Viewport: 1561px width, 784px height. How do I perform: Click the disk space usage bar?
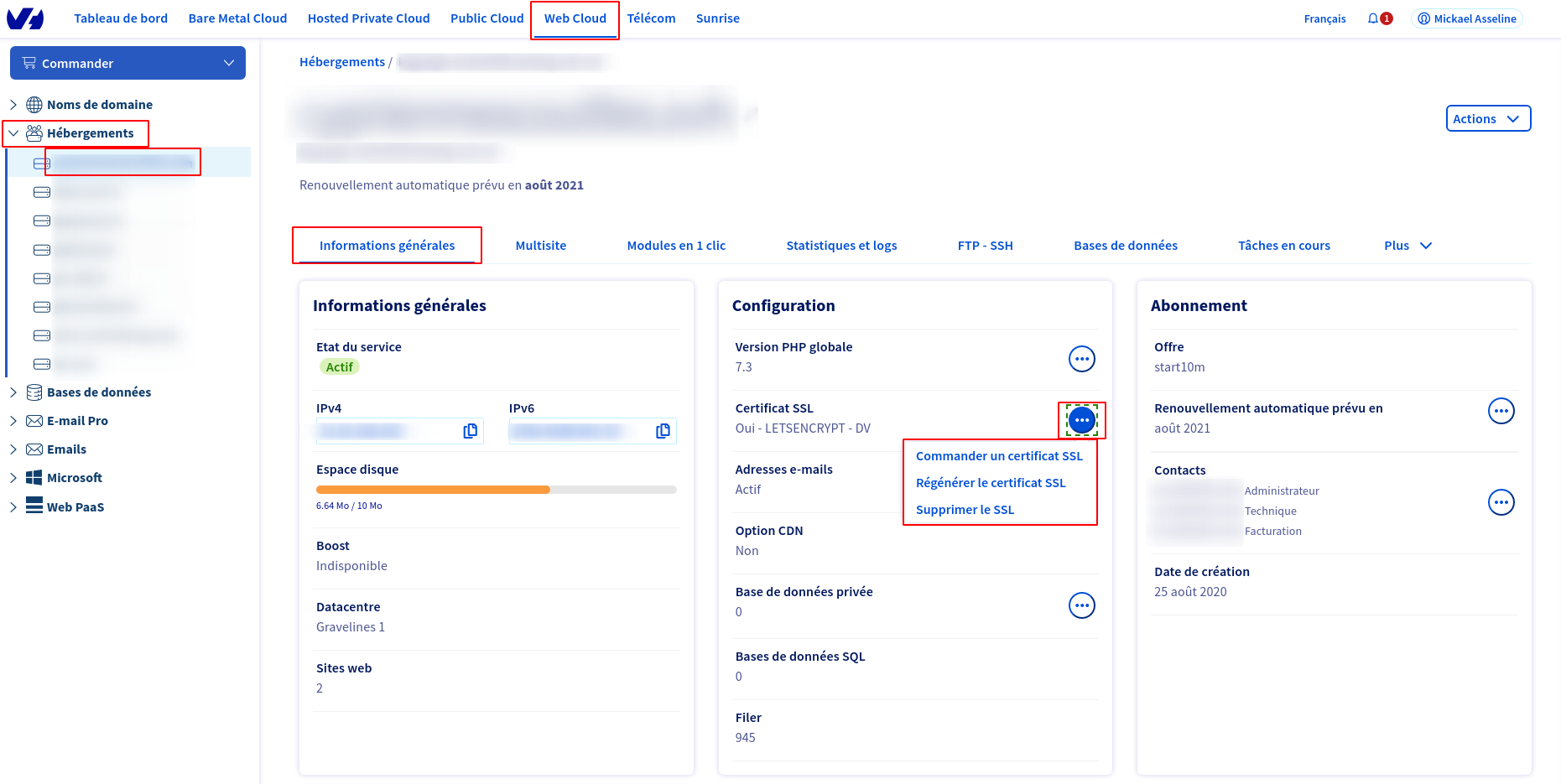(x=496, y=490)
